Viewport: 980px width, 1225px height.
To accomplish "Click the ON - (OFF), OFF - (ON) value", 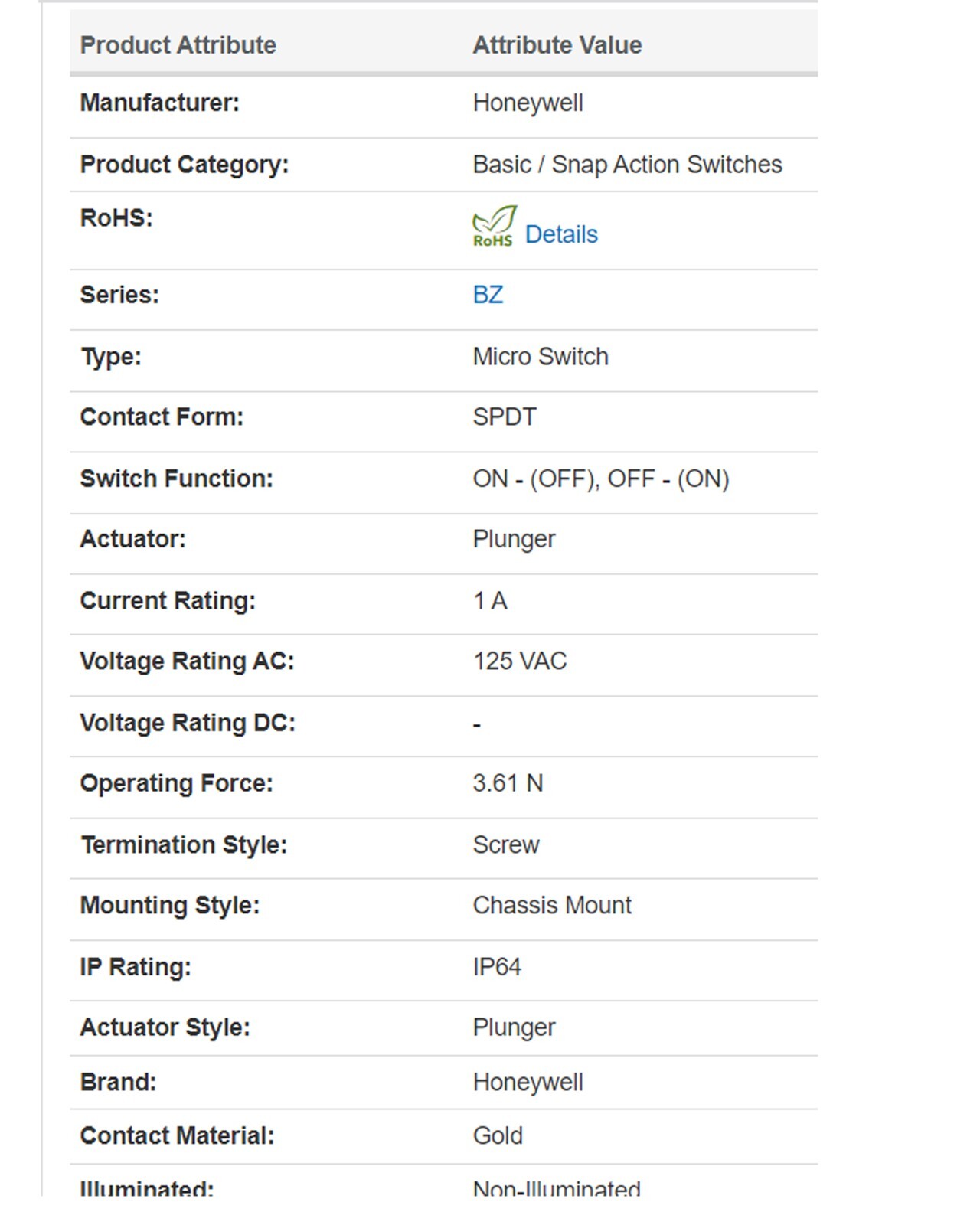I will [x=600, y=479].
